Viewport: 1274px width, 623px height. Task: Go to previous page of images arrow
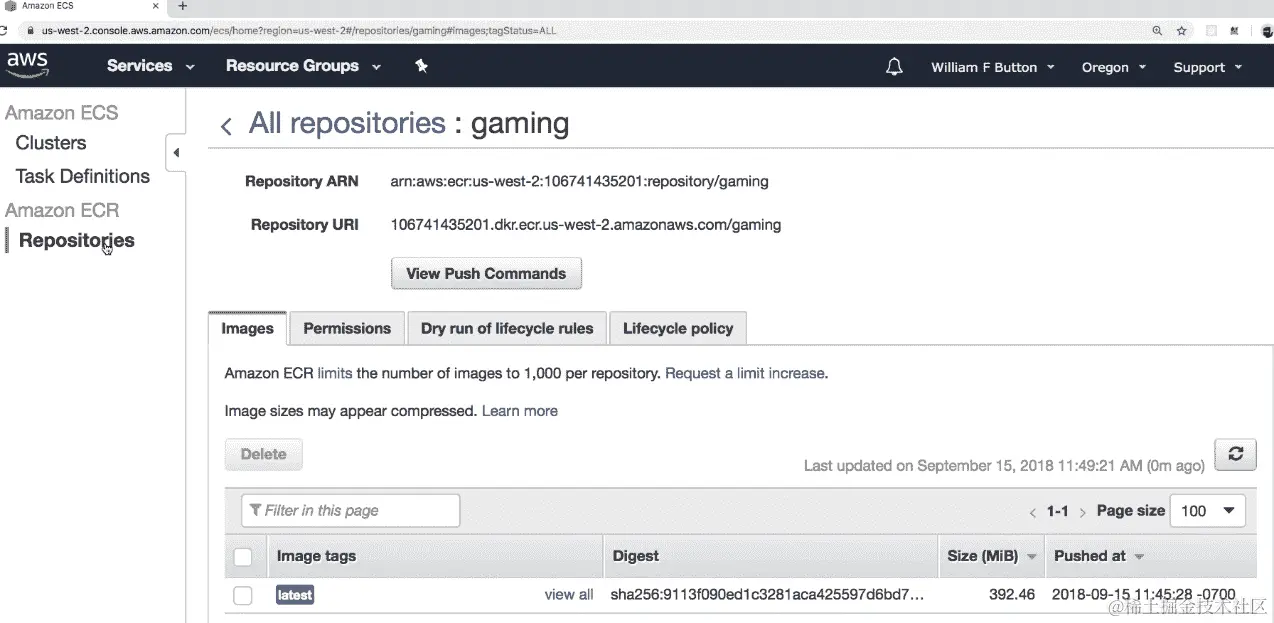(1032, 512)
